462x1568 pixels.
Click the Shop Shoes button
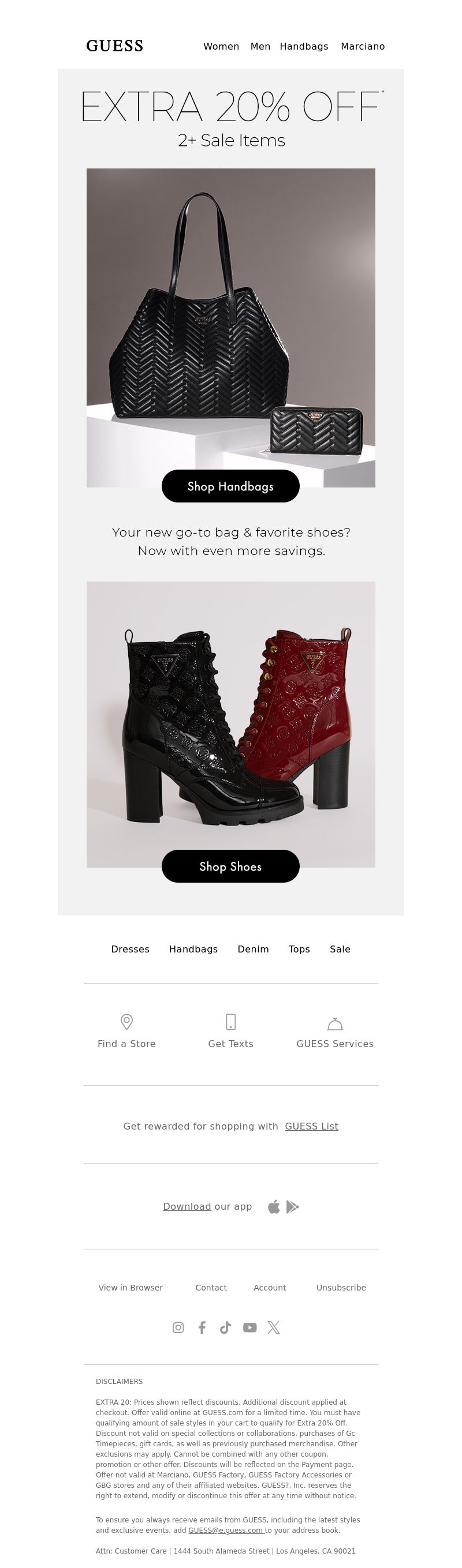click(230, 866)
